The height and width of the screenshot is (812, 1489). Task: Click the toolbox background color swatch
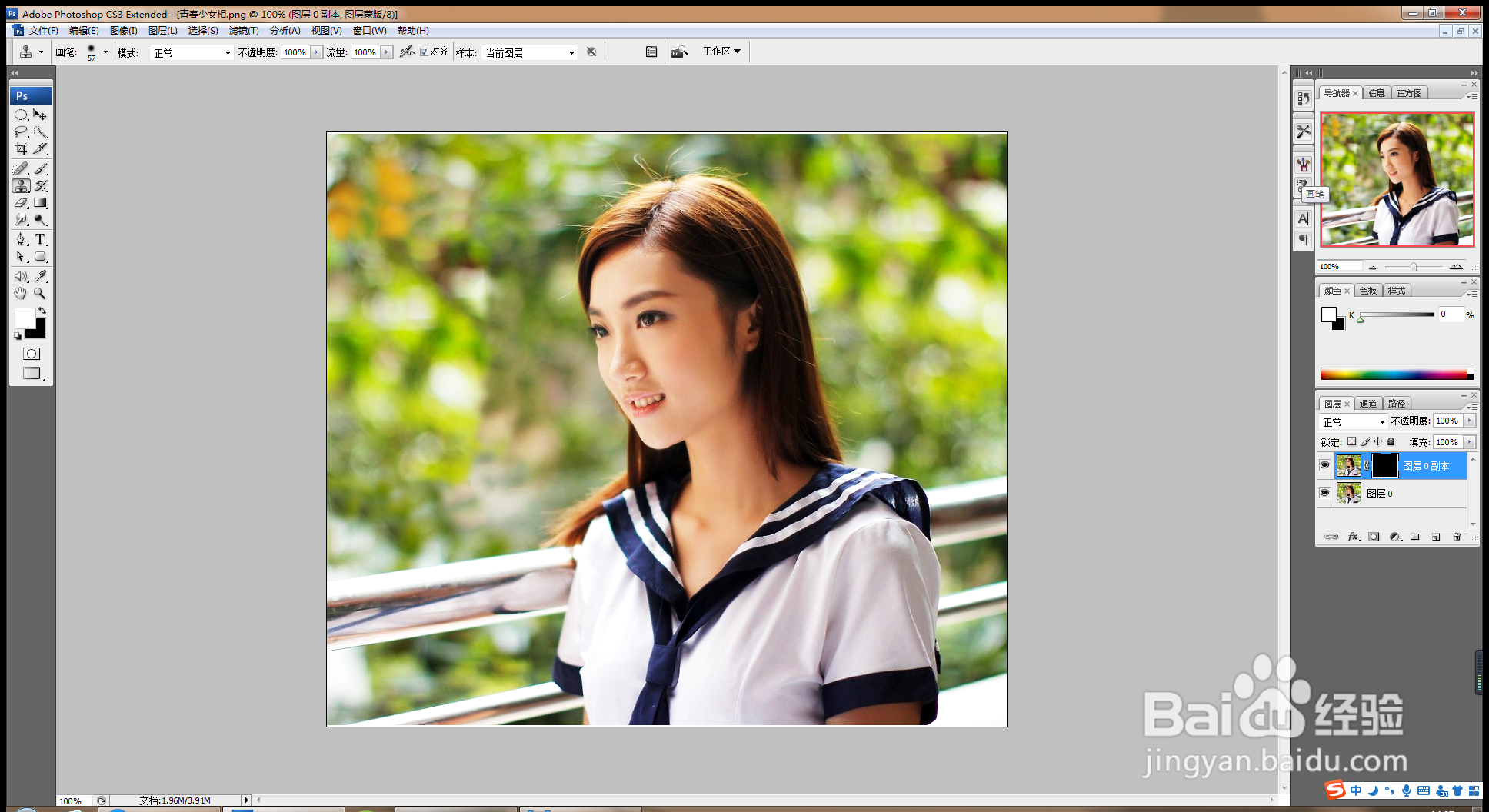38,331
